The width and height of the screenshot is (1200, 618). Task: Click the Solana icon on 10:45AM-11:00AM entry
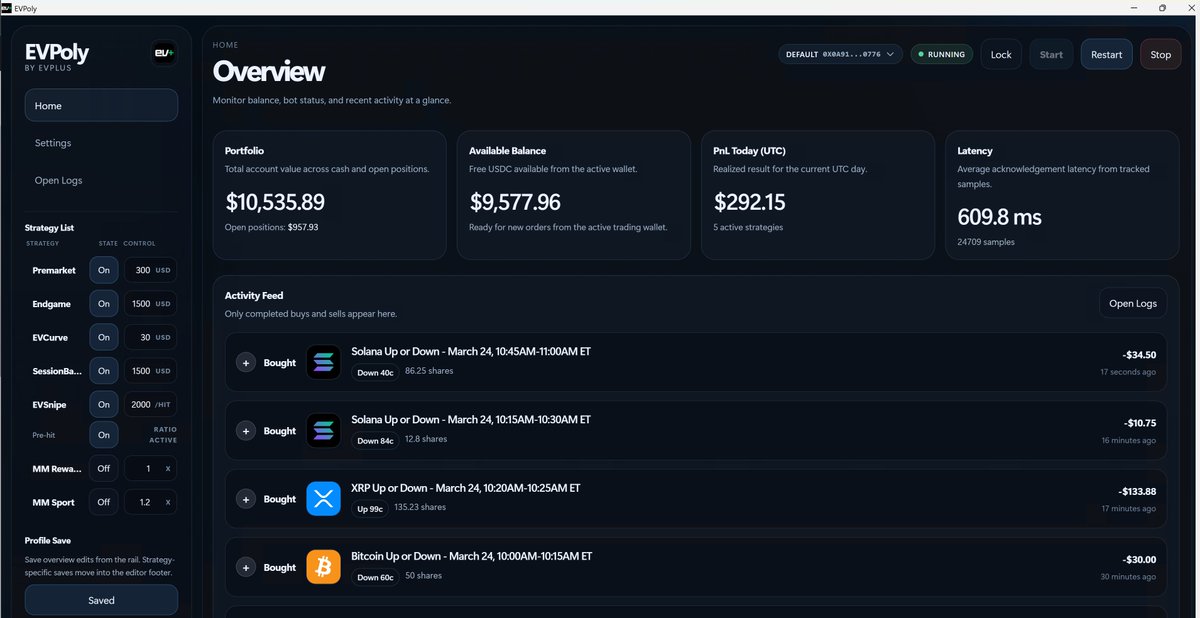pyautogui.click(x=324, y=363)
